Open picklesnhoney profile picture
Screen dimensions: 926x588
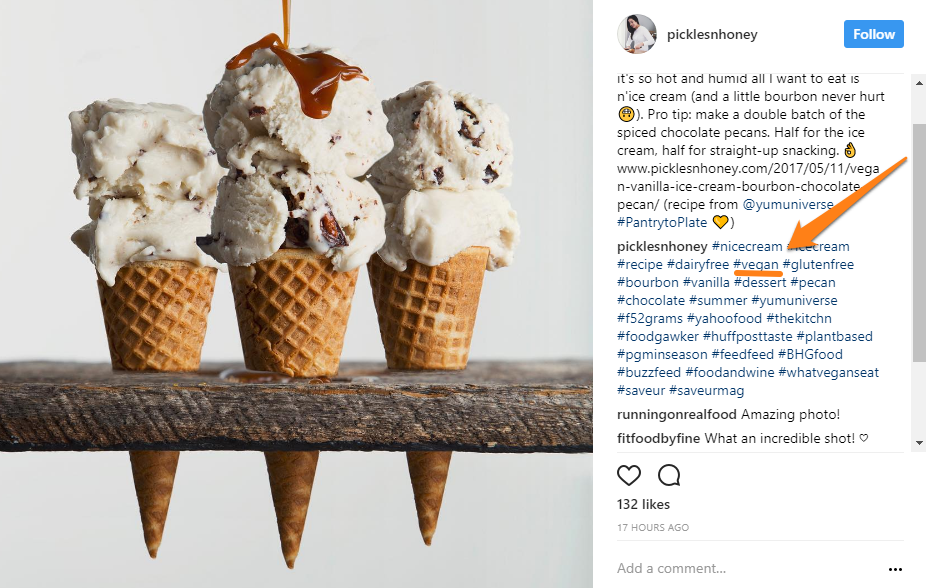click(637, 34)
